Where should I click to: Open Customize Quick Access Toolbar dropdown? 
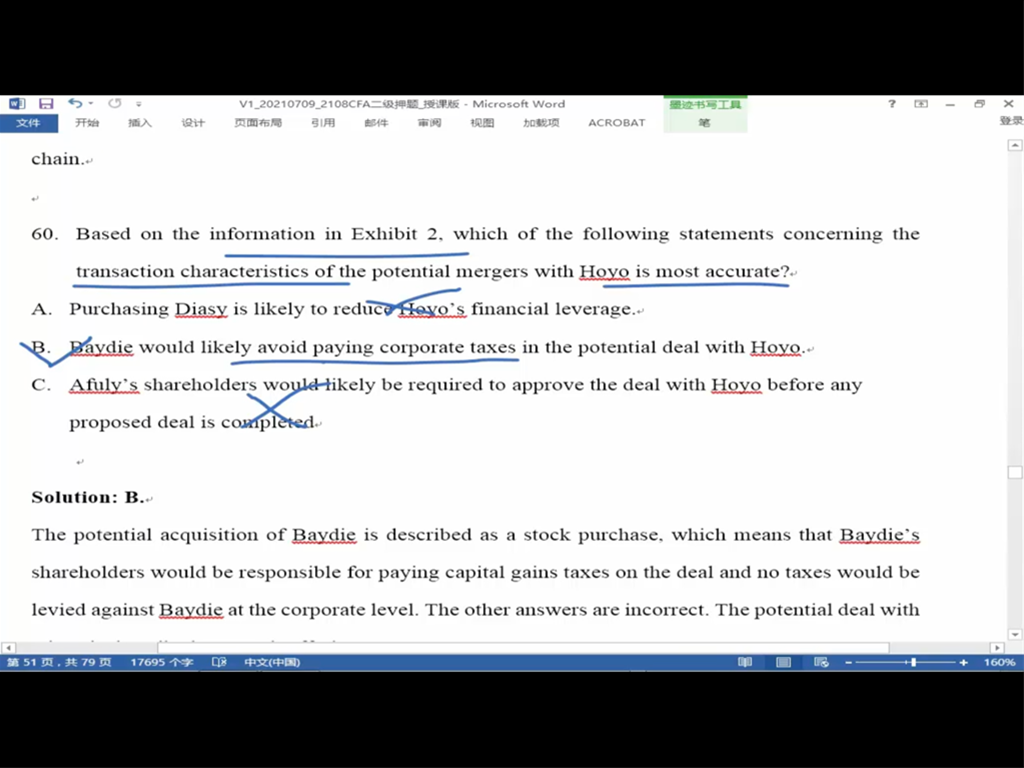[x=139, y=104]
